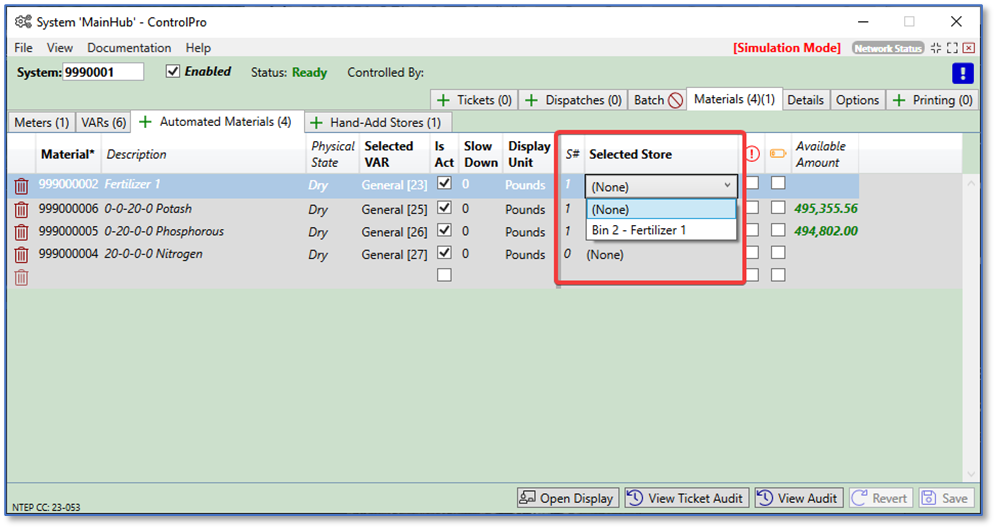Click the red no-entry icon on Batch tab
The image size is (996, 529).
[676, 100]
